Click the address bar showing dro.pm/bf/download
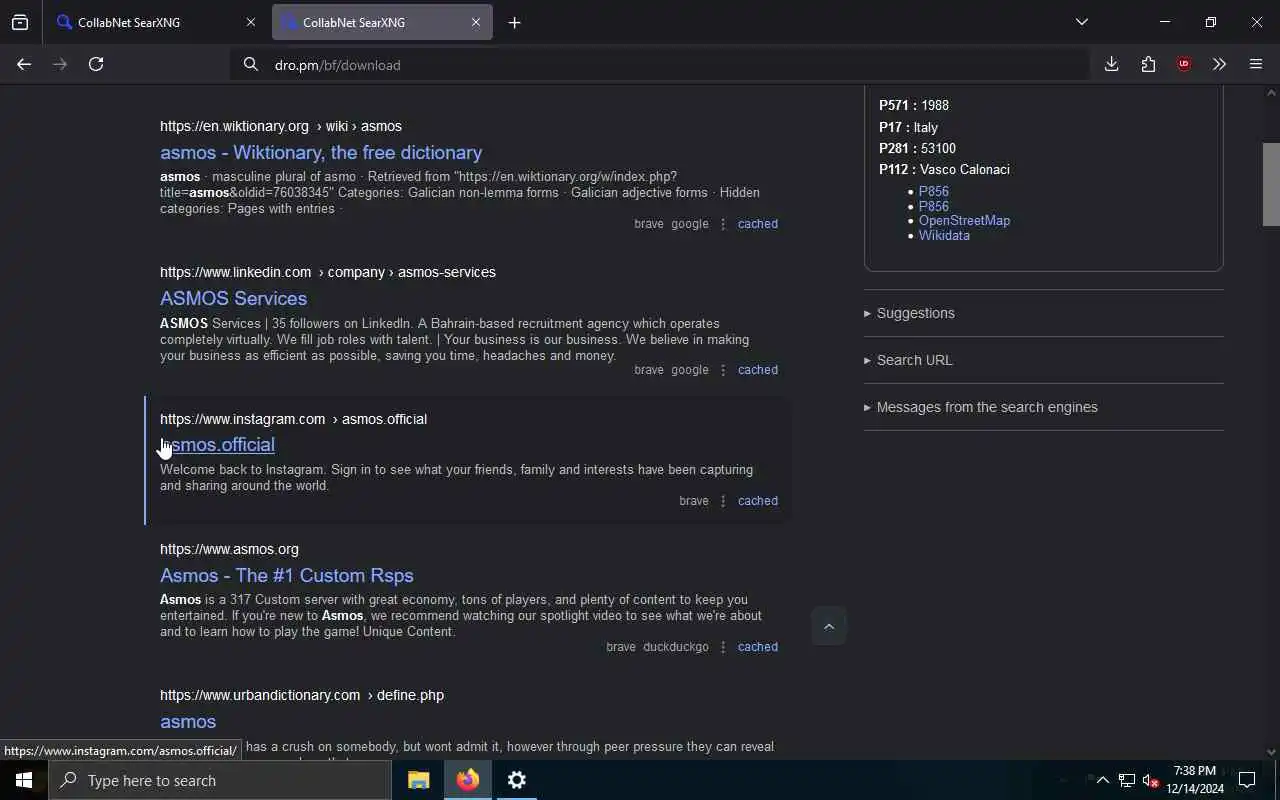The width and height of the screenshot is (1280, 800). 660,65
